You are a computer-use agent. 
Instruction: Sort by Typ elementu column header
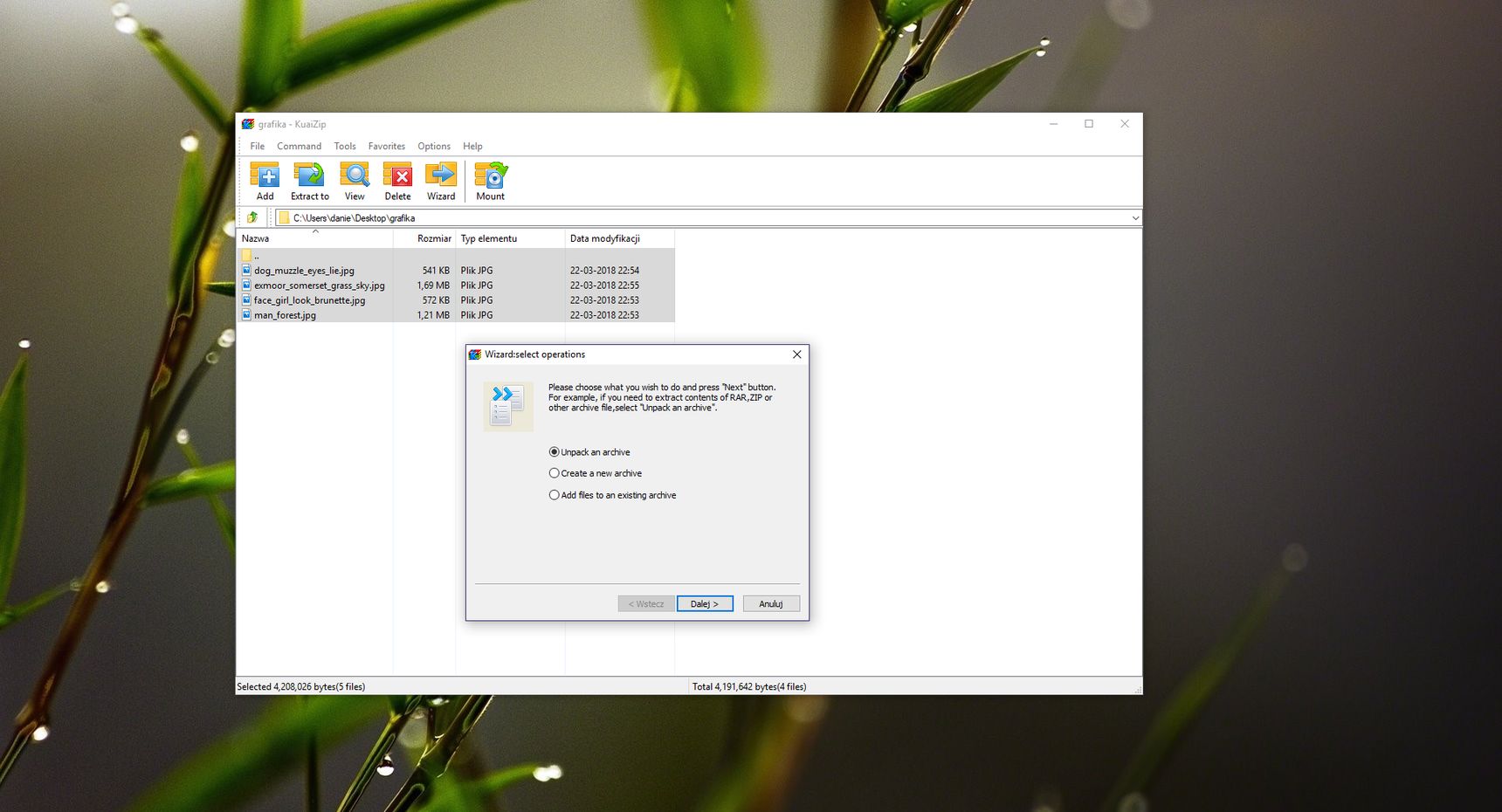[x=510, y=238]
